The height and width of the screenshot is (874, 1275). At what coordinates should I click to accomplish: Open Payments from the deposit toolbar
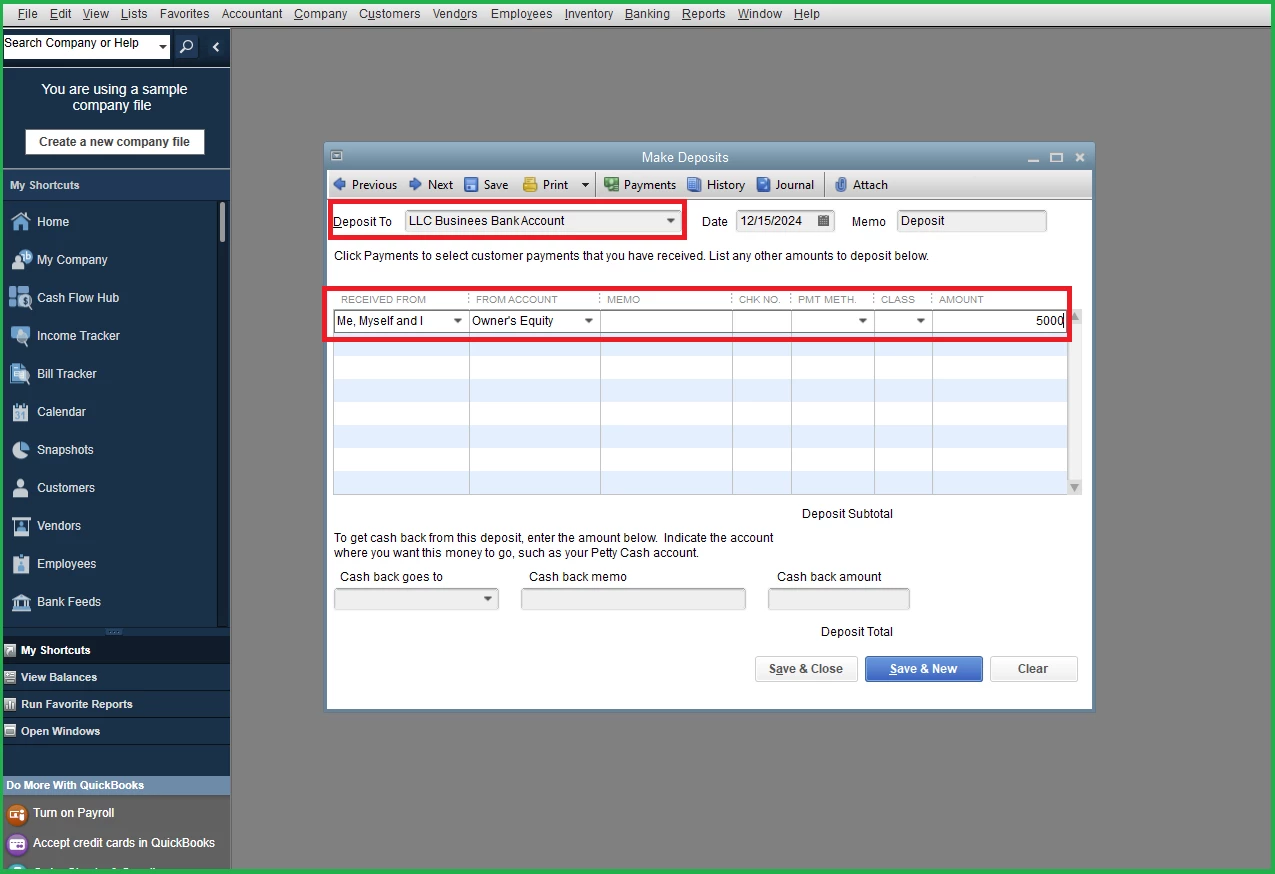(x=640, y=185)
